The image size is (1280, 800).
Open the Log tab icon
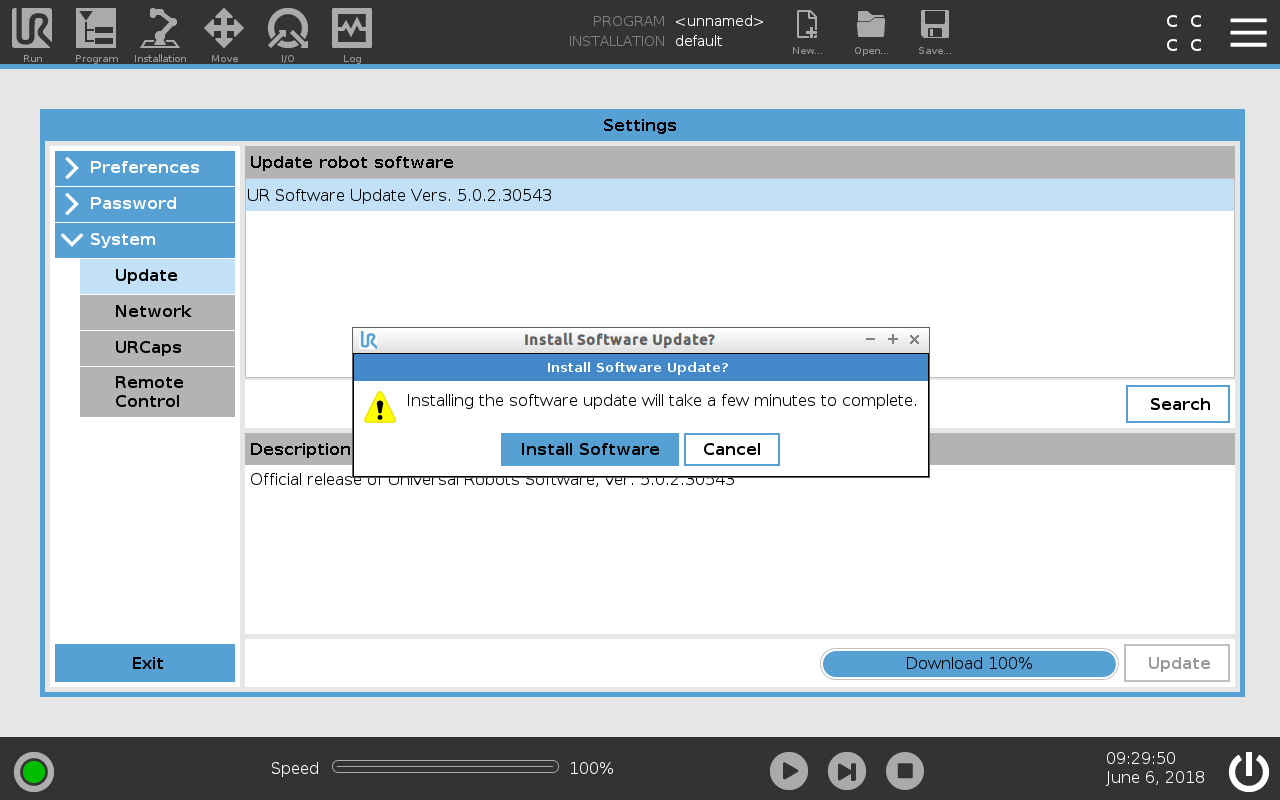coord(352,30)
